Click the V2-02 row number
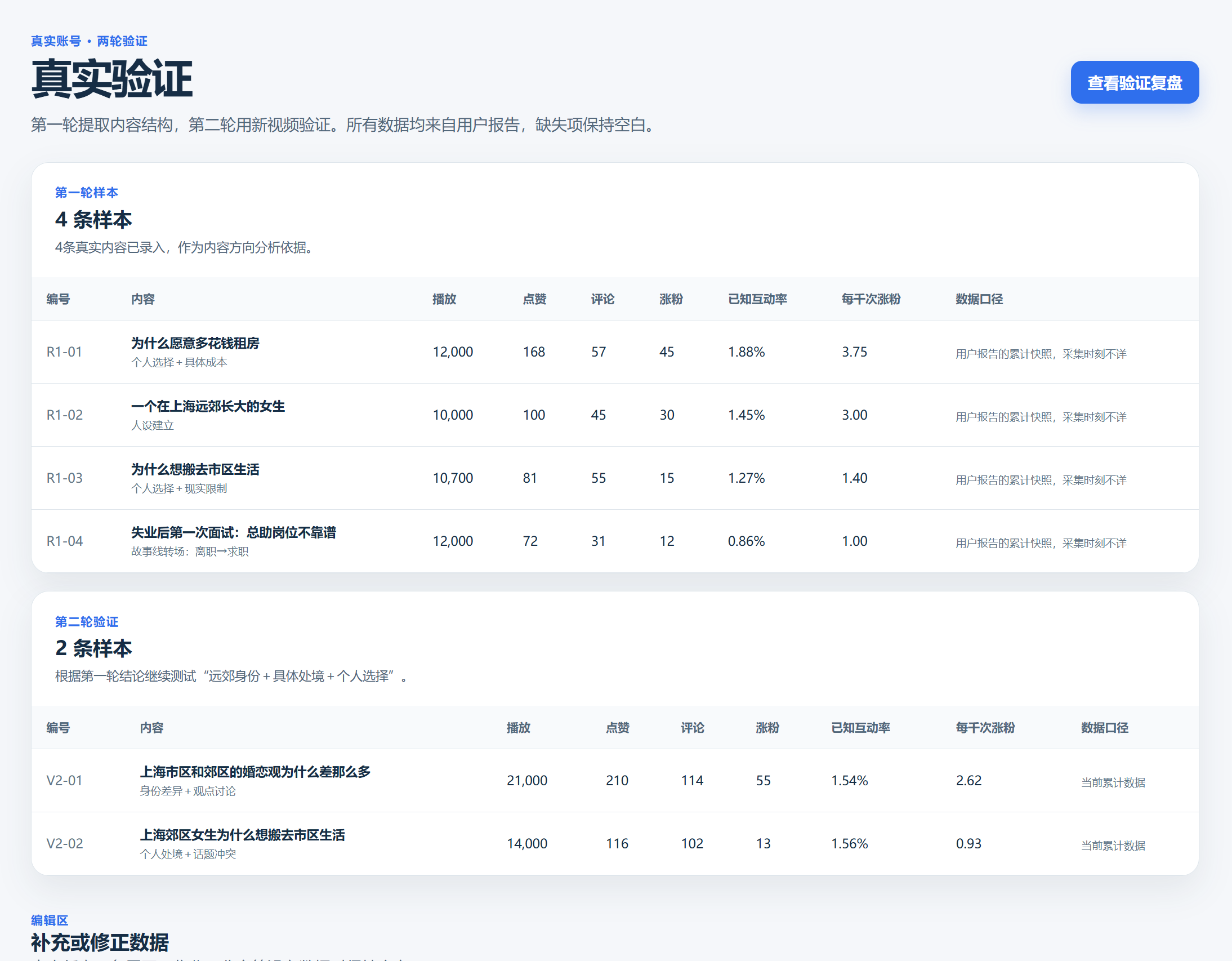 [x=64, y=844]
